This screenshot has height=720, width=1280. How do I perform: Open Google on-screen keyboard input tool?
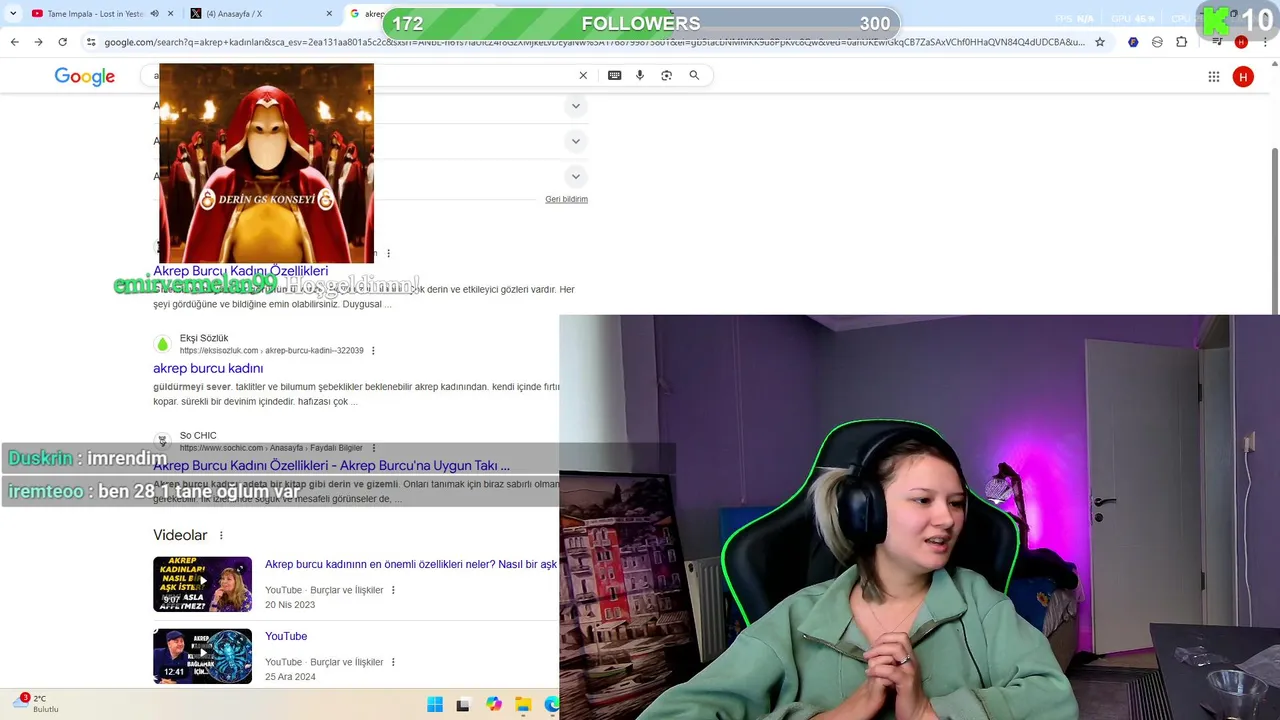[614, 75]
